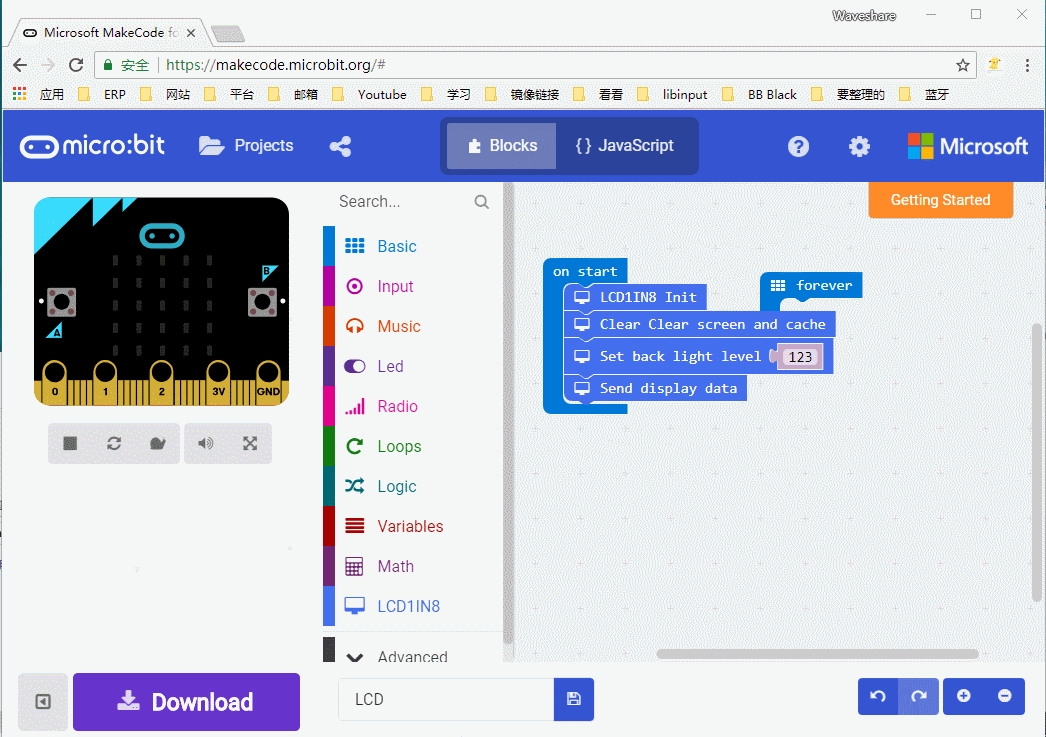Collapse the simulator side panel
The height and width of the screenshot is (737, 1046).
click(x=43, y=702)
